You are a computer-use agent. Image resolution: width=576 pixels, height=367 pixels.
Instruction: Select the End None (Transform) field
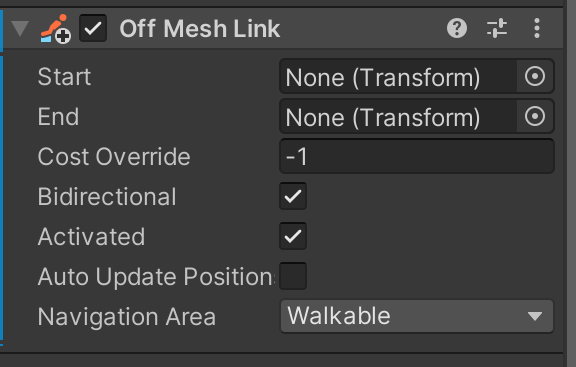click(398, 117)
